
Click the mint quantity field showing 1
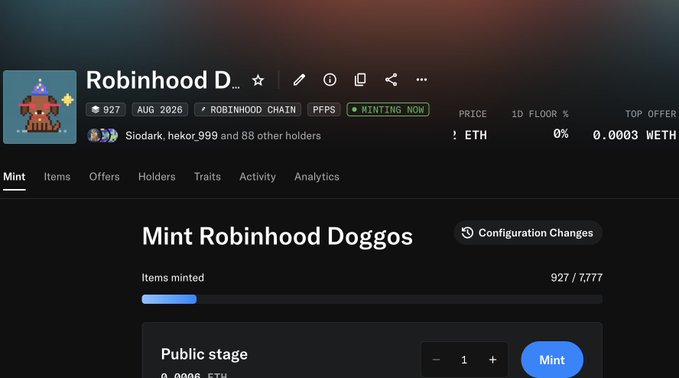(x=464, y=360)
